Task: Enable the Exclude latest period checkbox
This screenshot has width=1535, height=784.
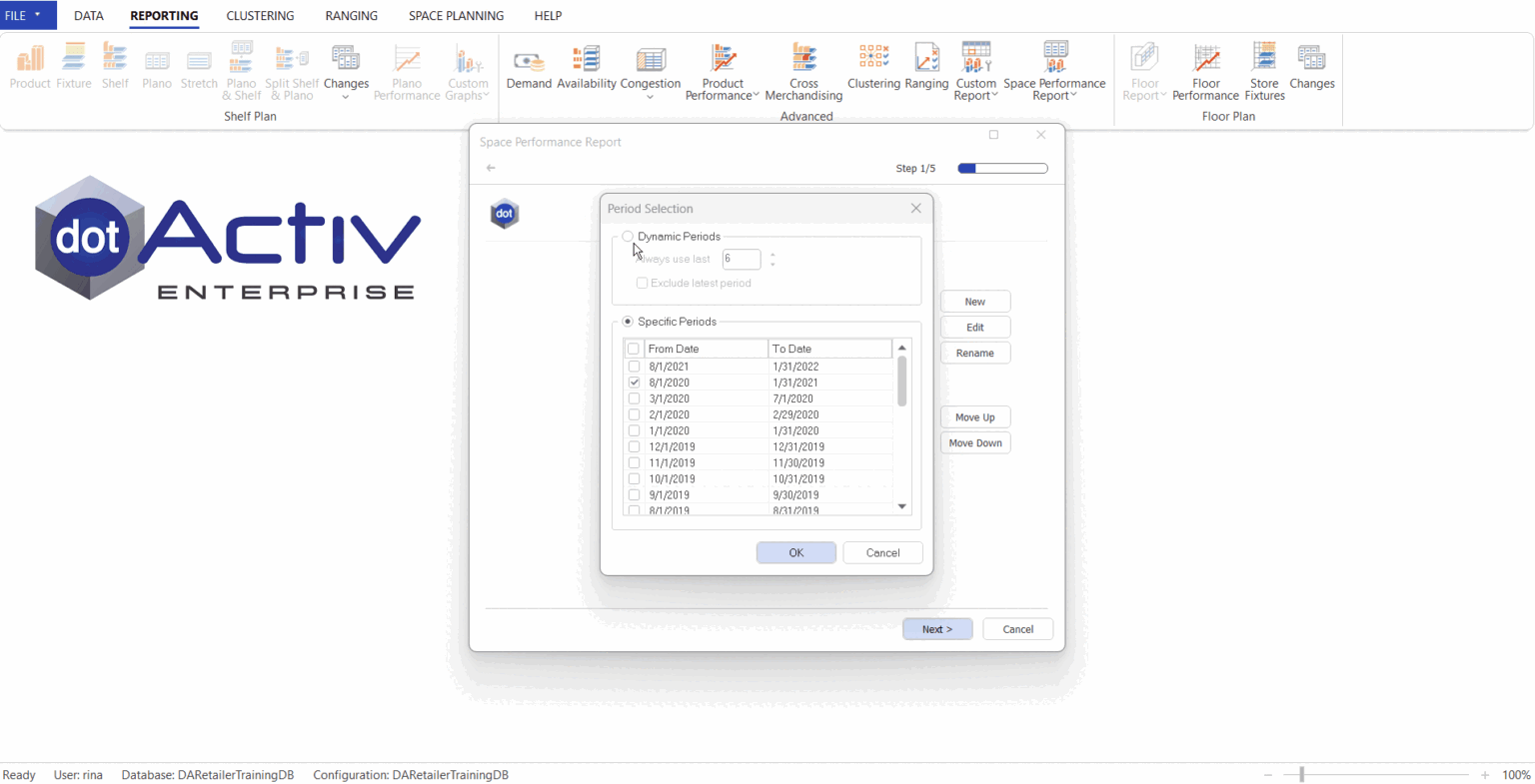Action: coord(642,283)
